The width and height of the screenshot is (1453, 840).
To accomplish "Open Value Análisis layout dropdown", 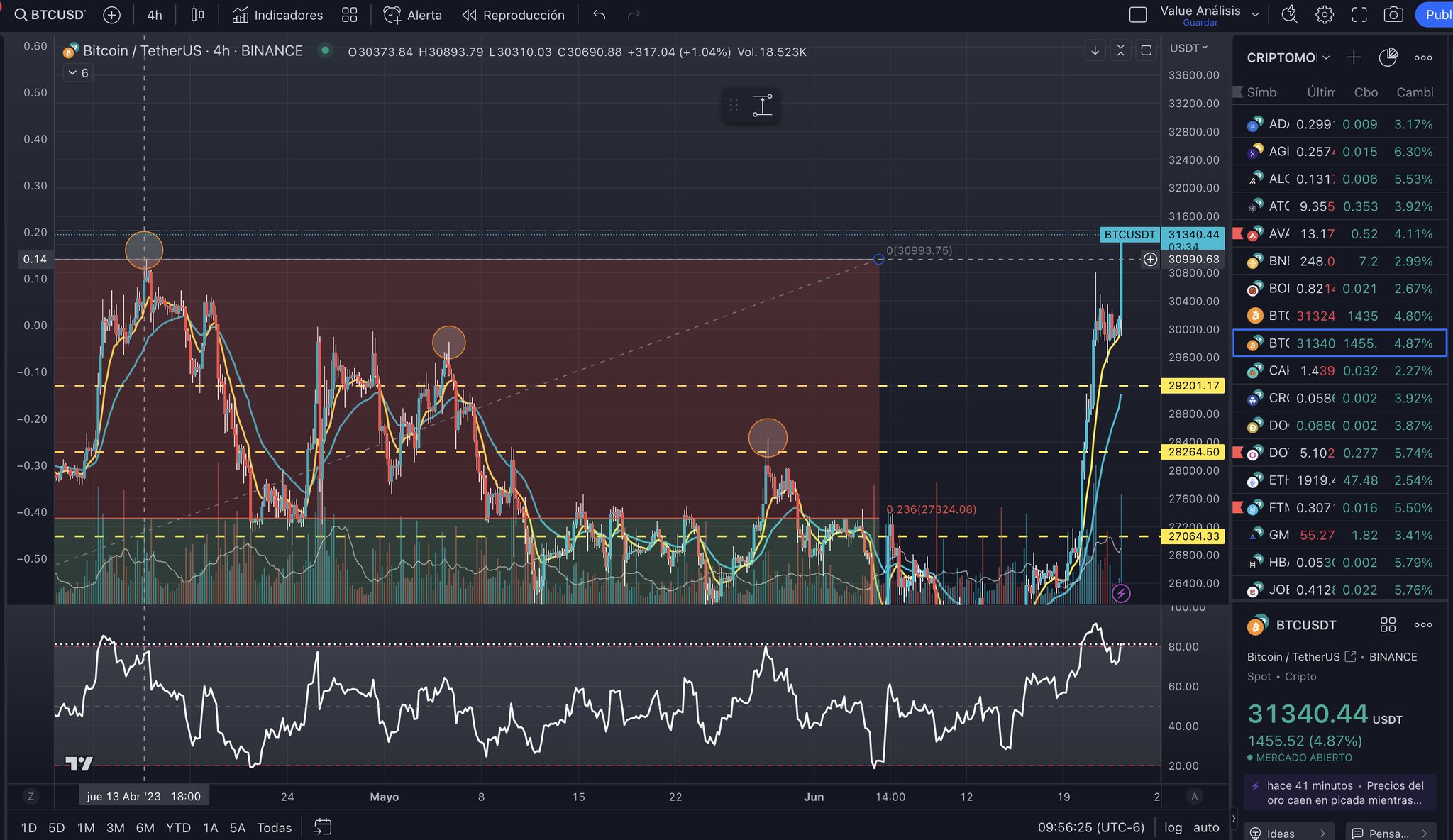I will pyautogui.click(x=1255, y=14).
